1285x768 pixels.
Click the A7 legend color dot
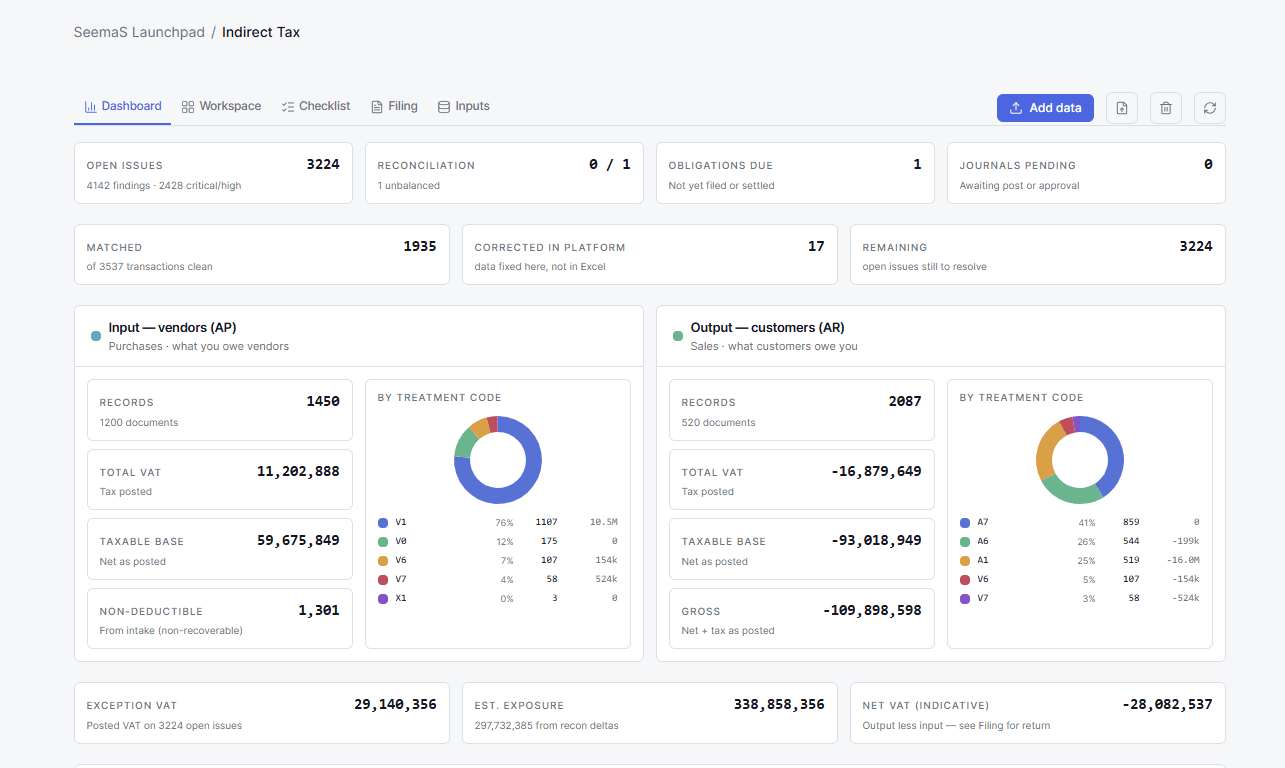(964, 522)
